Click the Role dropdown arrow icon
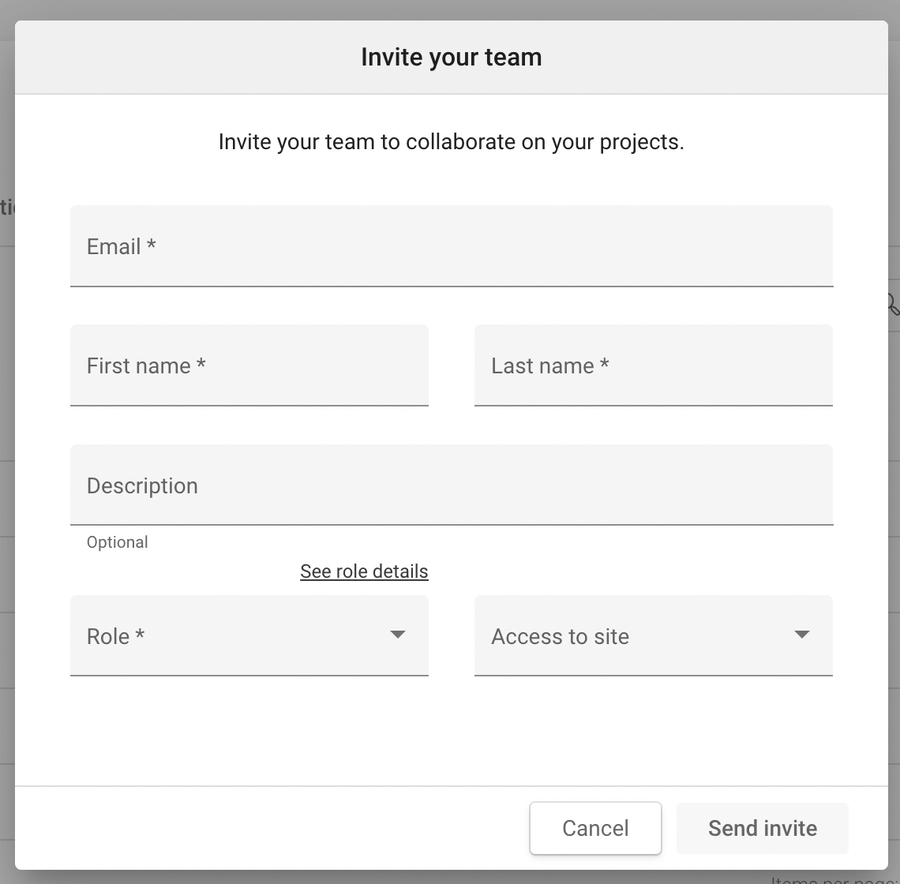The width and height of the screenshot is (900, 884). tap(398, 635)
